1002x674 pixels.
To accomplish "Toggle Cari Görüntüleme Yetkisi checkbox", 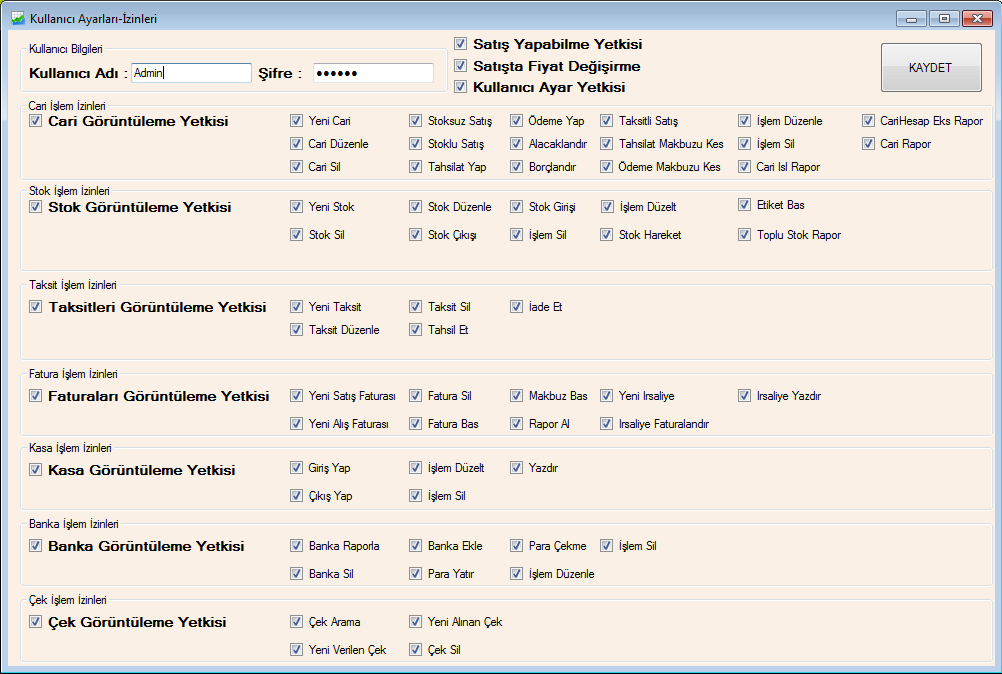I will (36, 121).
